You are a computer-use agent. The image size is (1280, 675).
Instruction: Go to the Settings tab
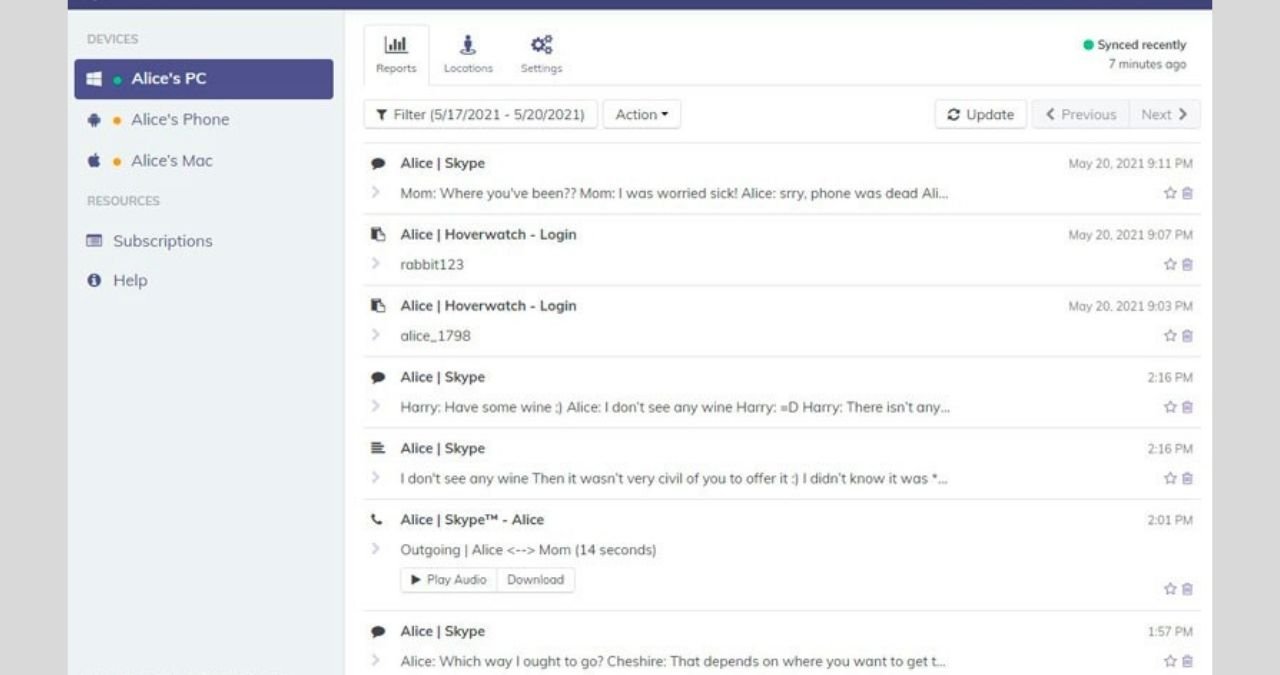[541, 55]
